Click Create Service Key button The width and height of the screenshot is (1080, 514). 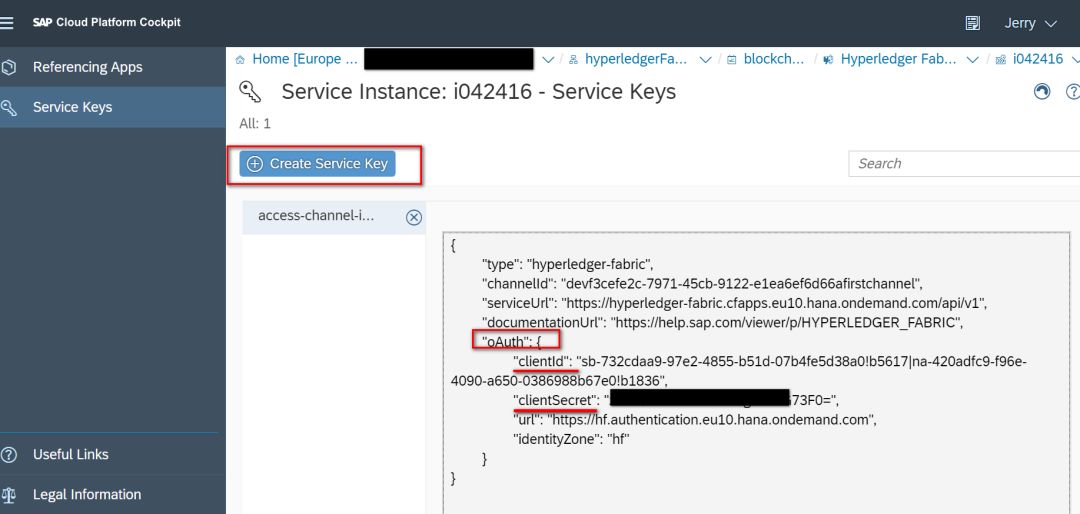[x=318, y=164]
